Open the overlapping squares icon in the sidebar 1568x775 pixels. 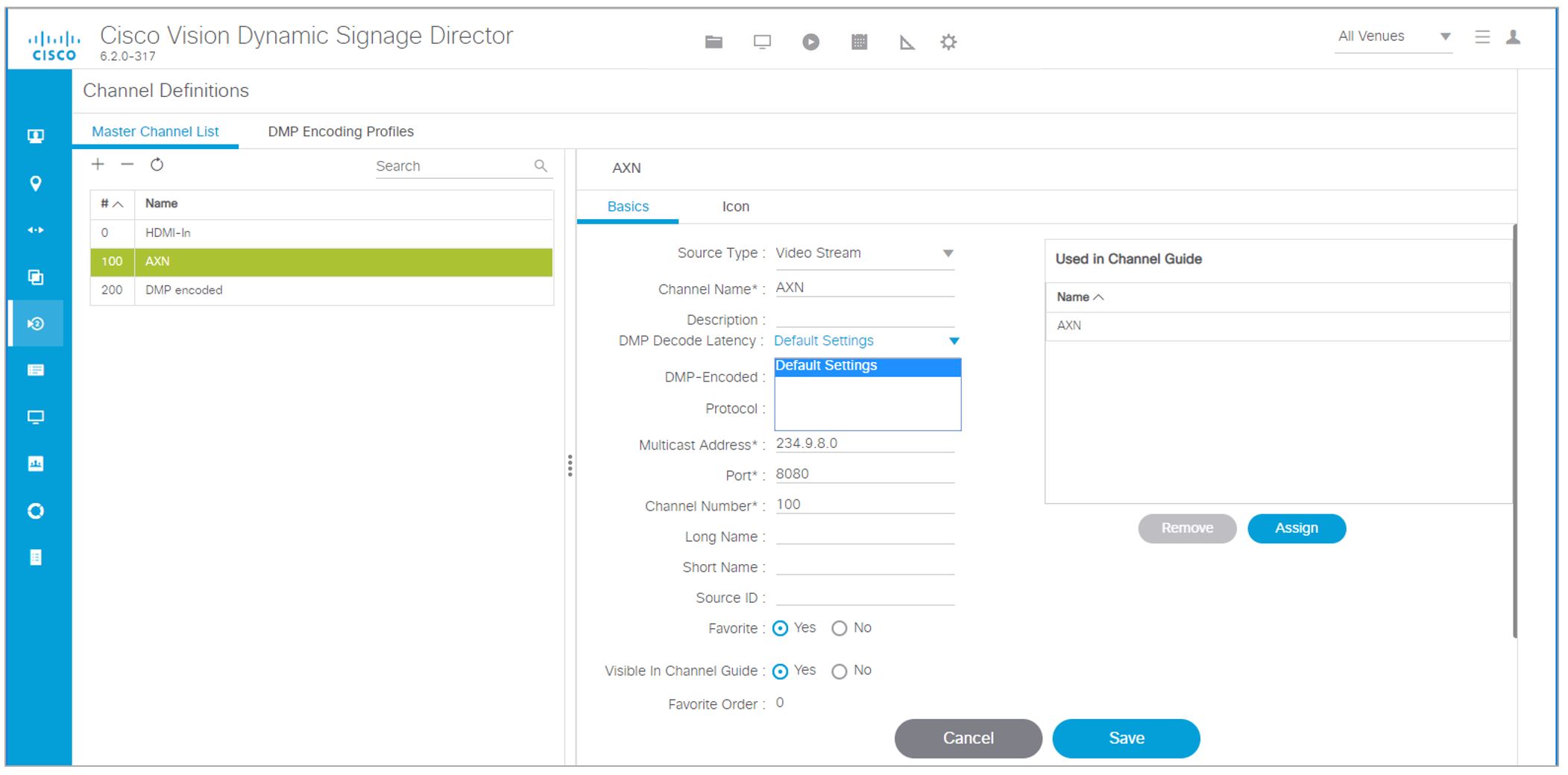[x=36, y=277]
